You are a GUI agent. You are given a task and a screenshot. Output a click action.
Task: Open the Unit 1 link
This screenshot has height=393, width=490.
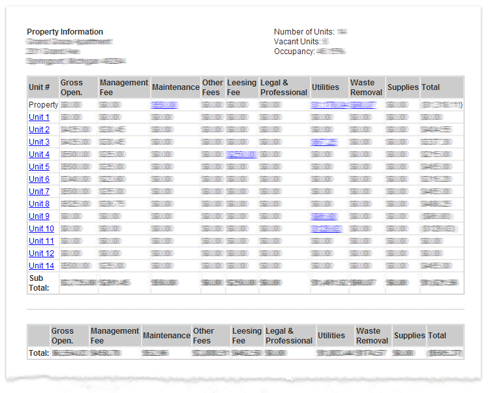39,117
